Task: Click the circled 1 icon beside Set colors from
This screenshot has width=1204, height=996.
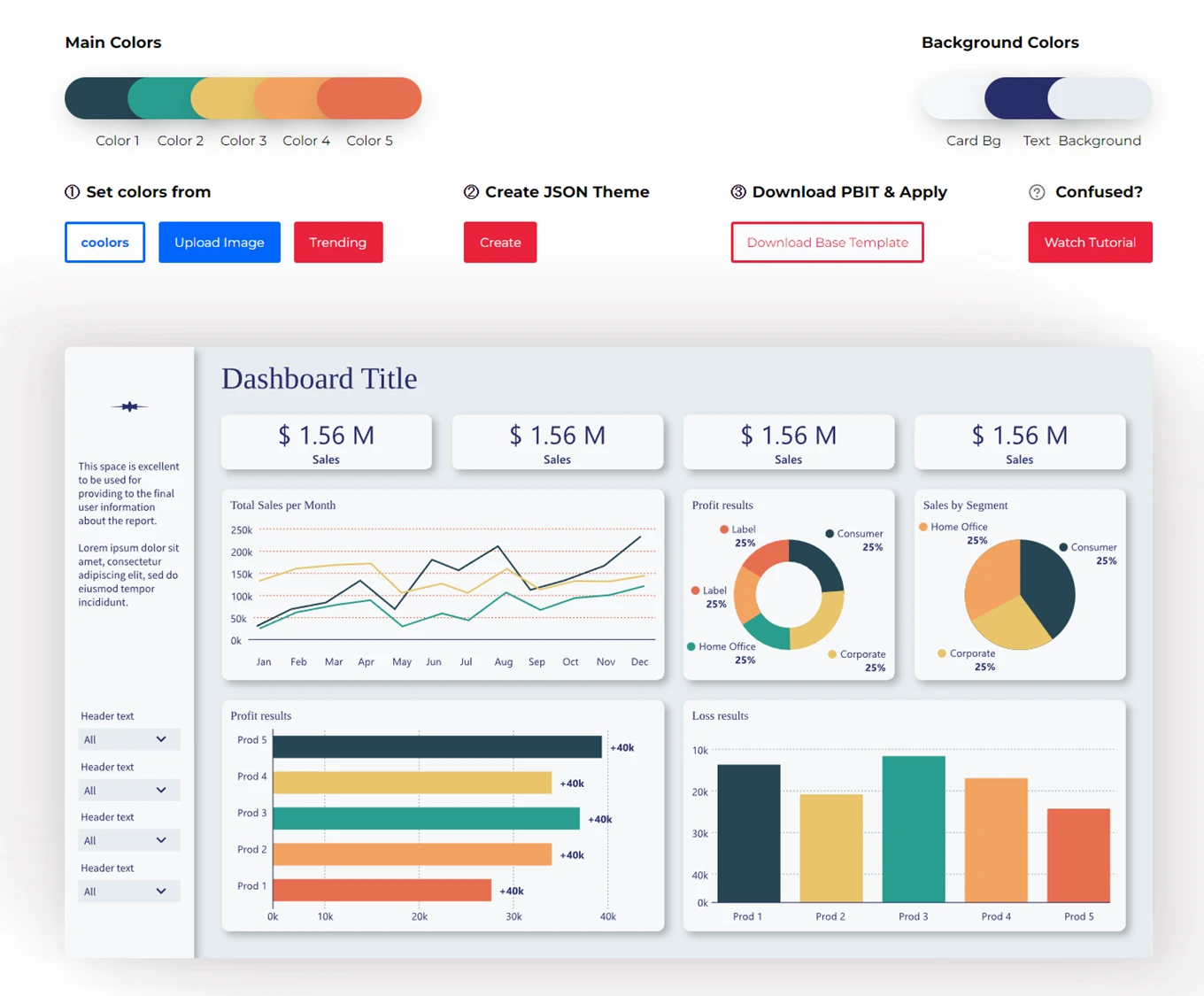Action: pos(71,191)
